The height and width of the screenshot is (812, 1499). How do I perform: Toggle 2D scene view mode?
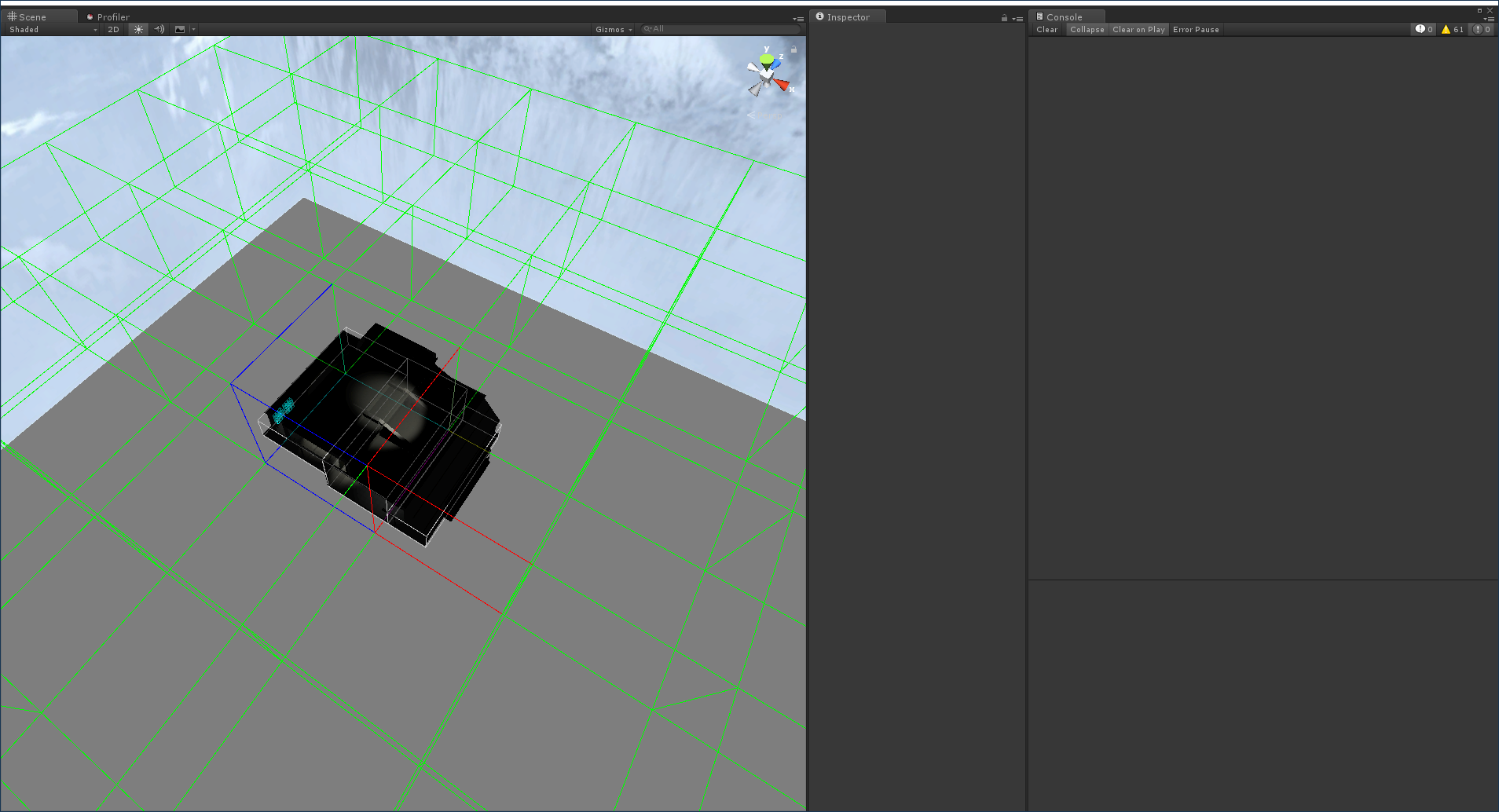[x=113, y=30]
